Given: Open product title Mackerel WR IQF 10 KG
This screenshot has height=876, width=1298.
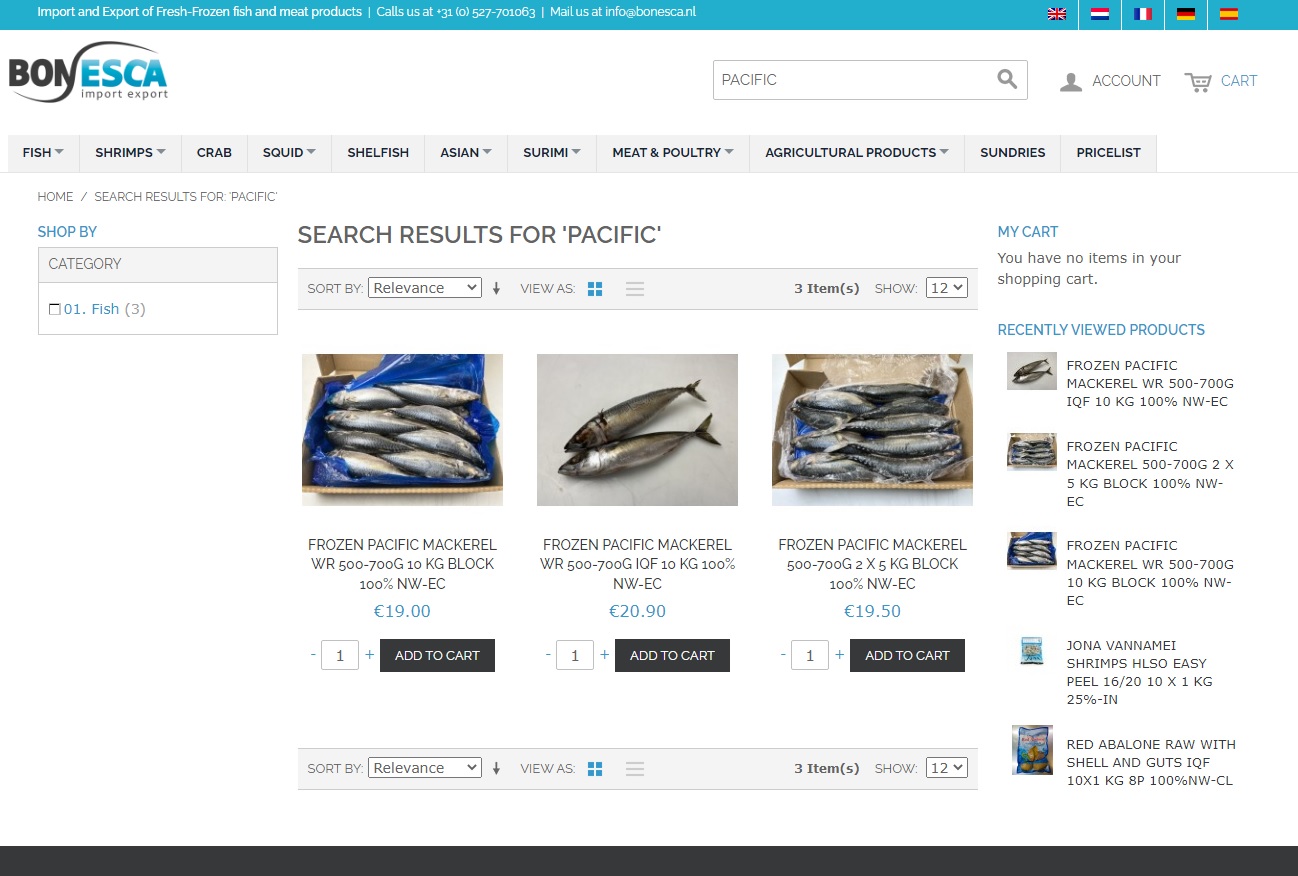Looking at the screenshot, I should (637, 564).
